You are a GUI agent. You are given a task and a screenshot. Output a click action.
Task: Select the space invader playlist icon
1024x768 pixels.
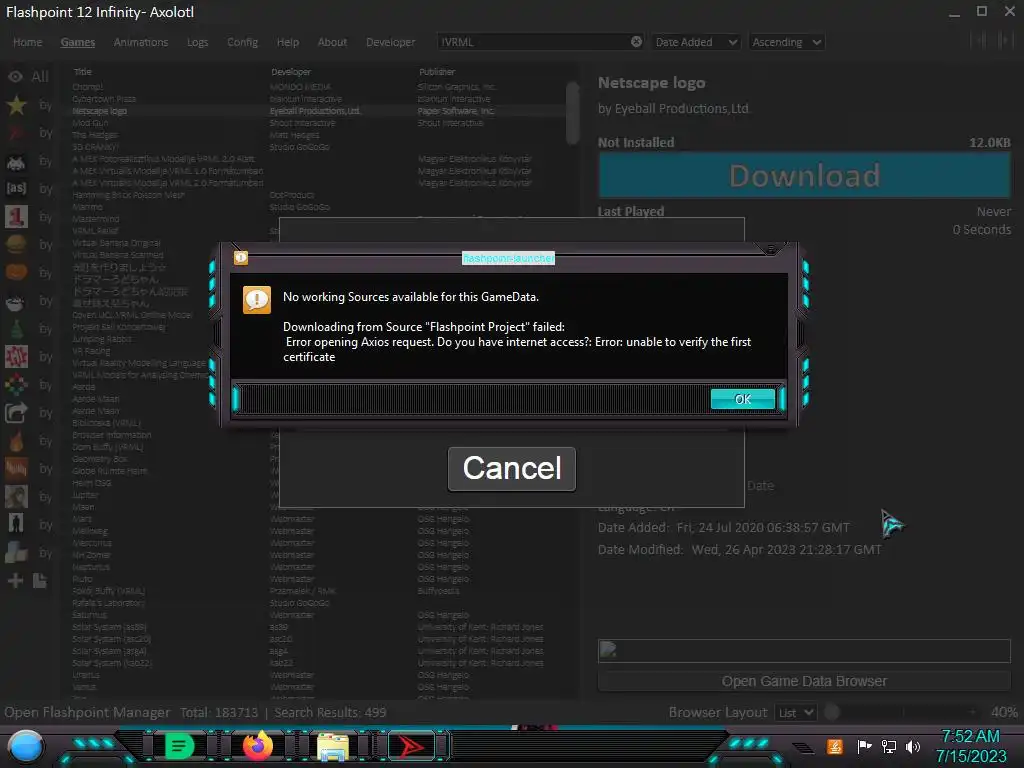[16, 161]
